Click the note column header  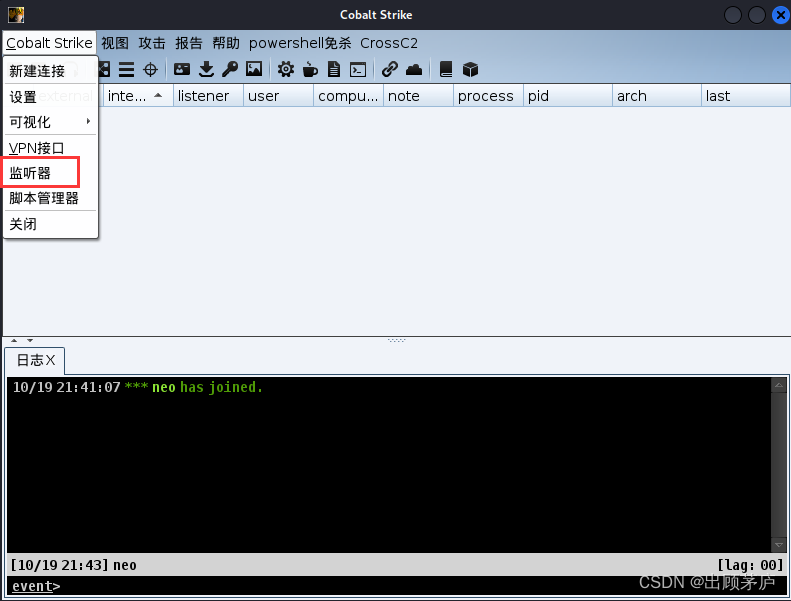click(419, 95)
